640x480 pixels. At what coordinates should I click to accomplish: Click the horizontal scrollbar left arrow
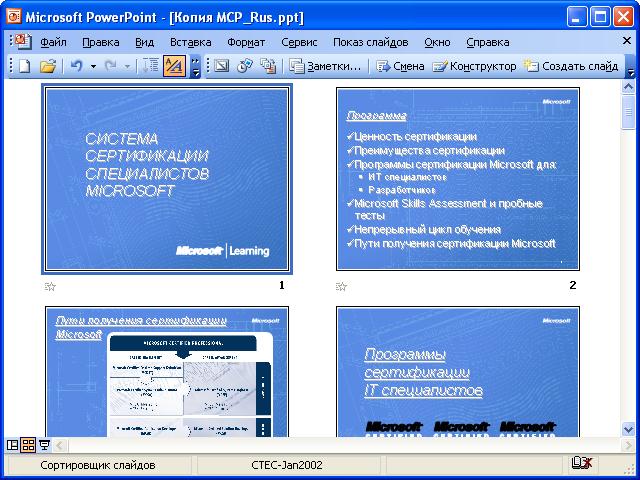[60, 445]
